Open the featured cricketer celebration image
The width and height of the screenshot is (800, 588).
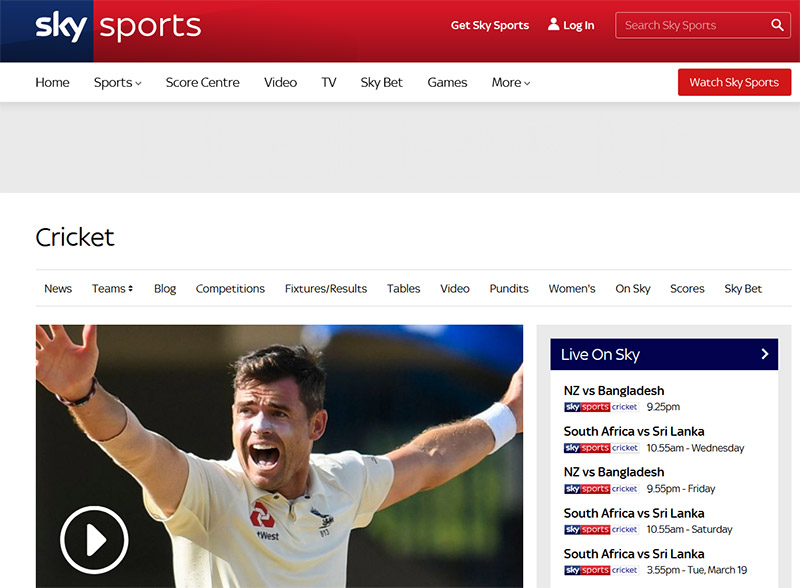[279, 456]
